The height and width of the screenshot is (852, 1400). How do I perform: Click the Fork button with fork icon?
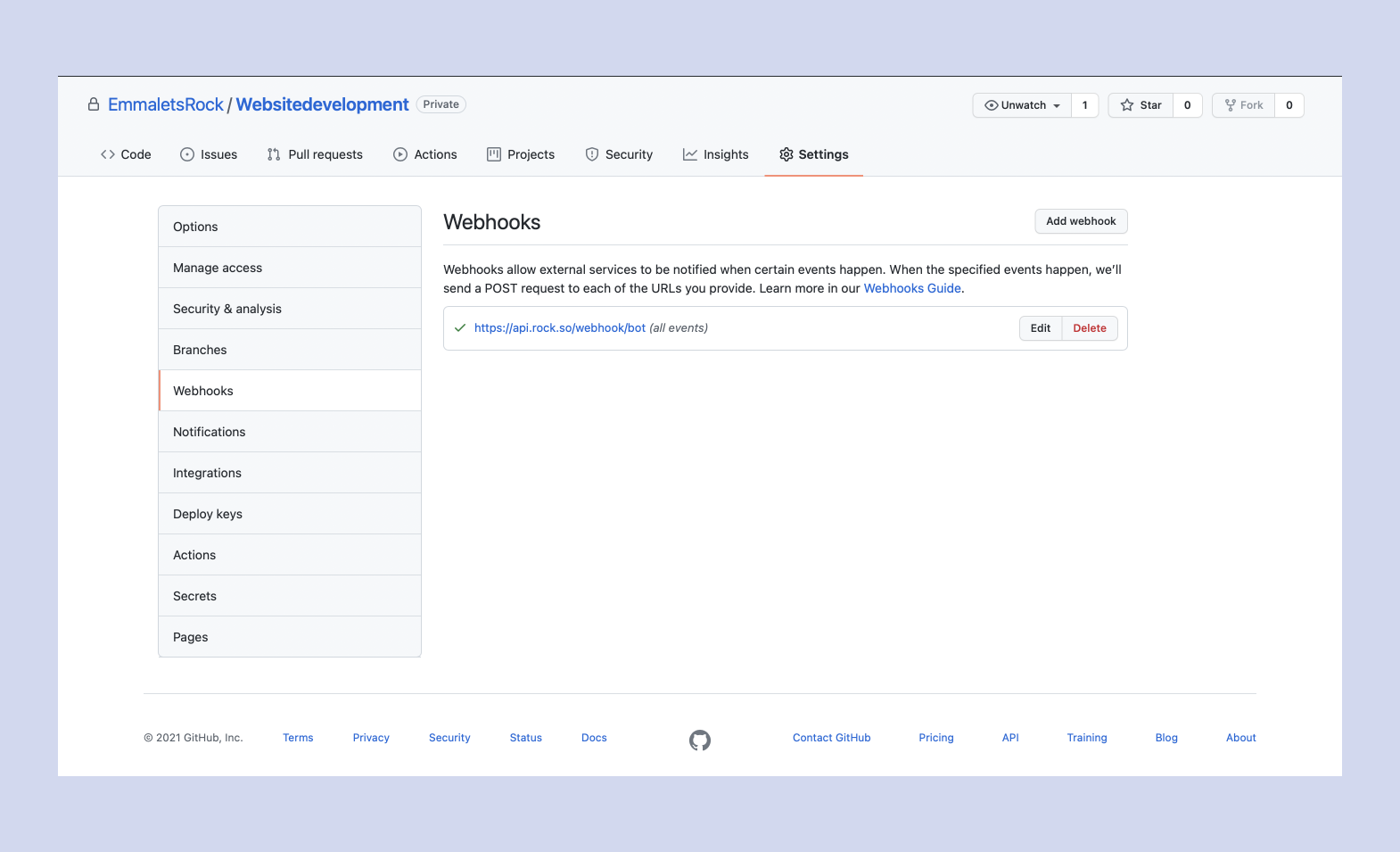(x=1243, y=105)
